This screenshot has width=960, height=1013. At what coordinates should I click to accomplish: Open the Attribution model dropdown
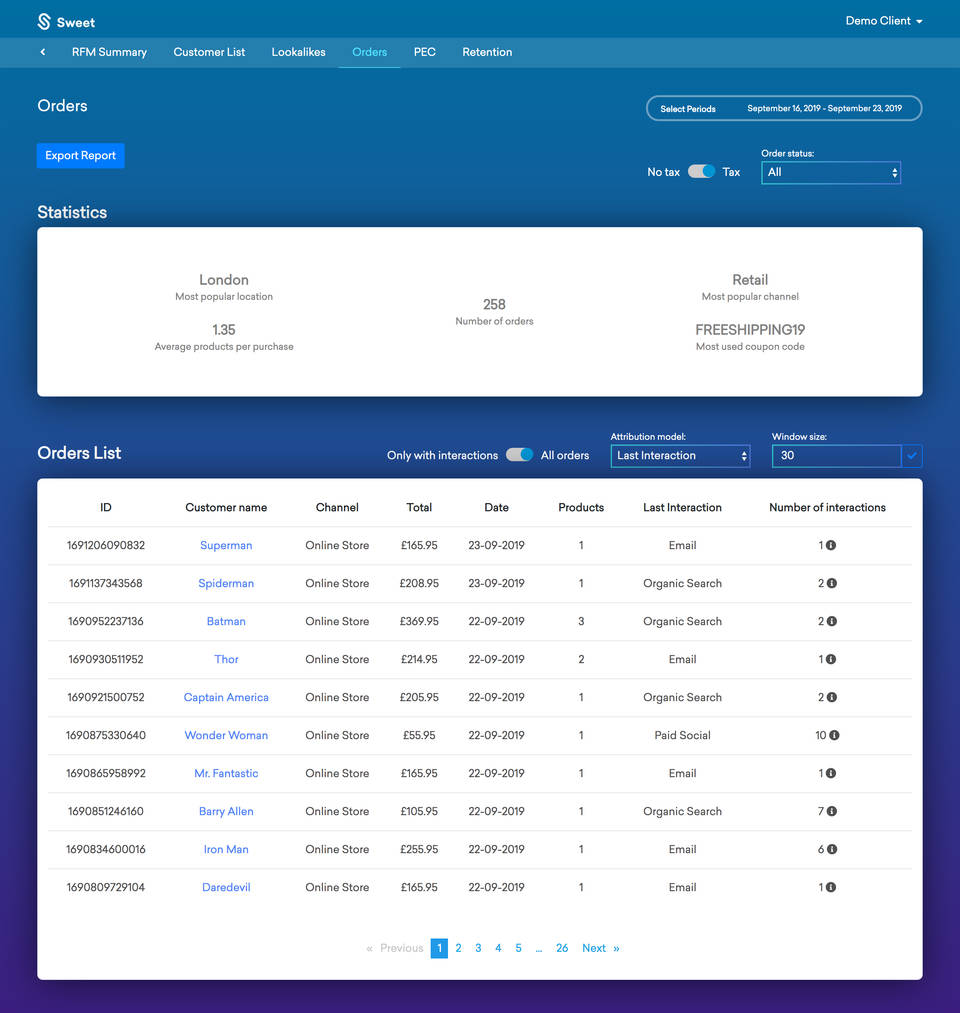tap(680, 455)
